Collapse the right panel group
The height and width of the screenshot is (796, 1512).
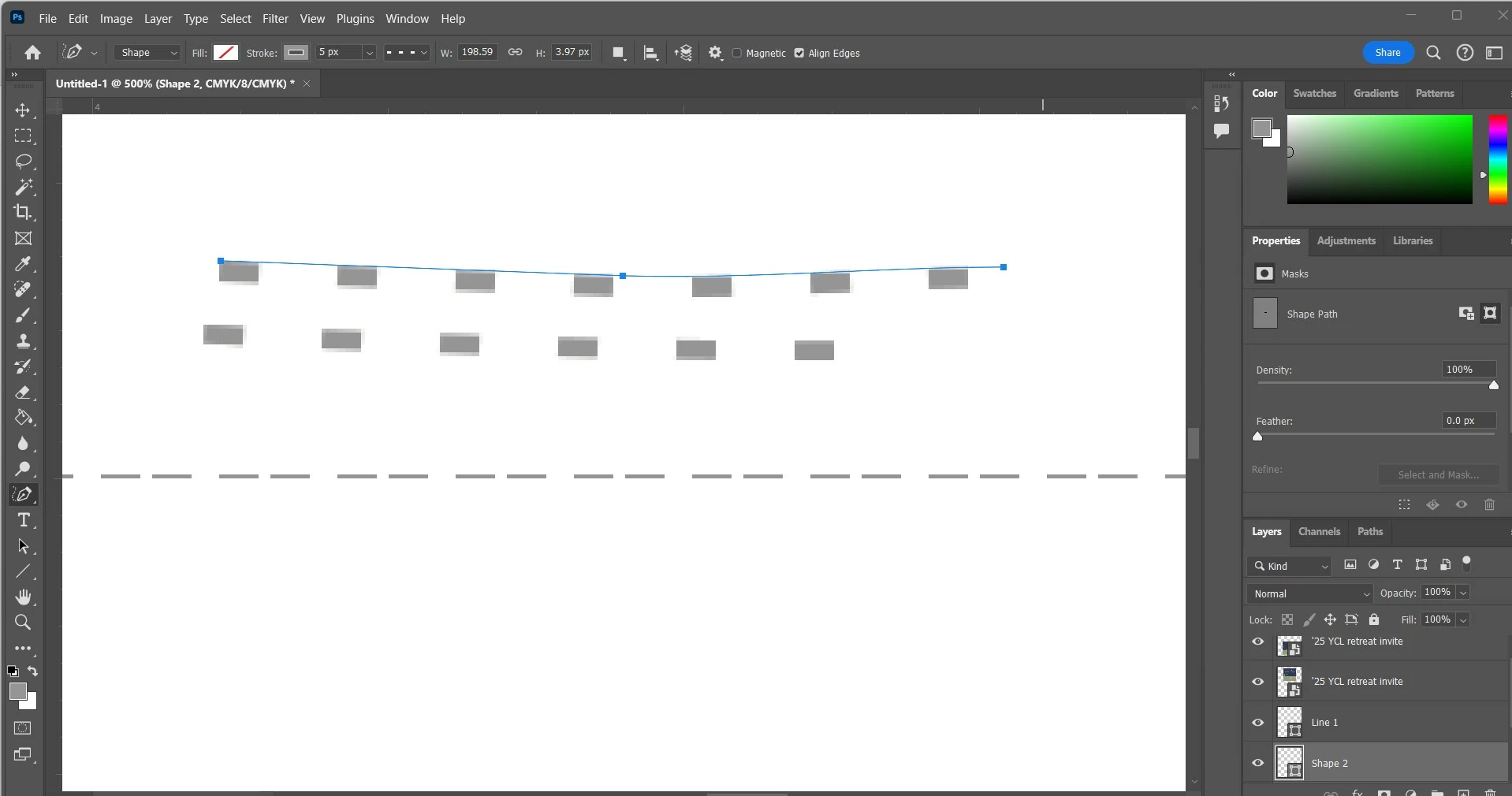pos(1231,74)
